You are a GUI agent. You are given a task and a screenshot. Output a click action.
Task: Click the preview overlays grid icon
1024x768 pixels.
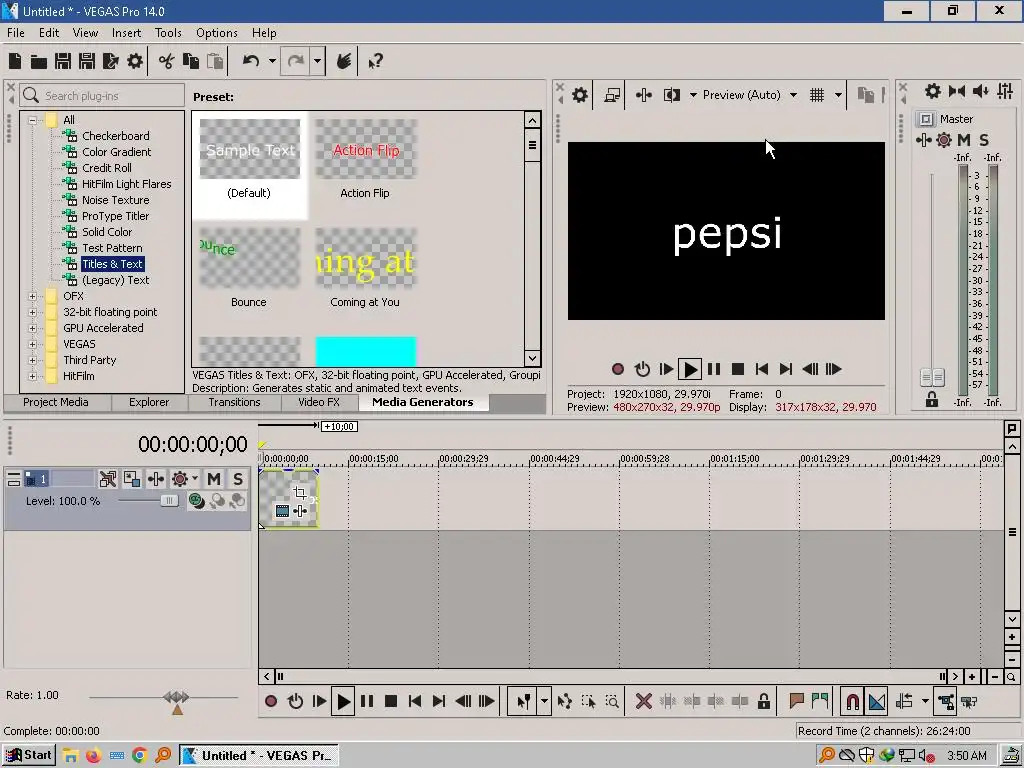point(817,95)
